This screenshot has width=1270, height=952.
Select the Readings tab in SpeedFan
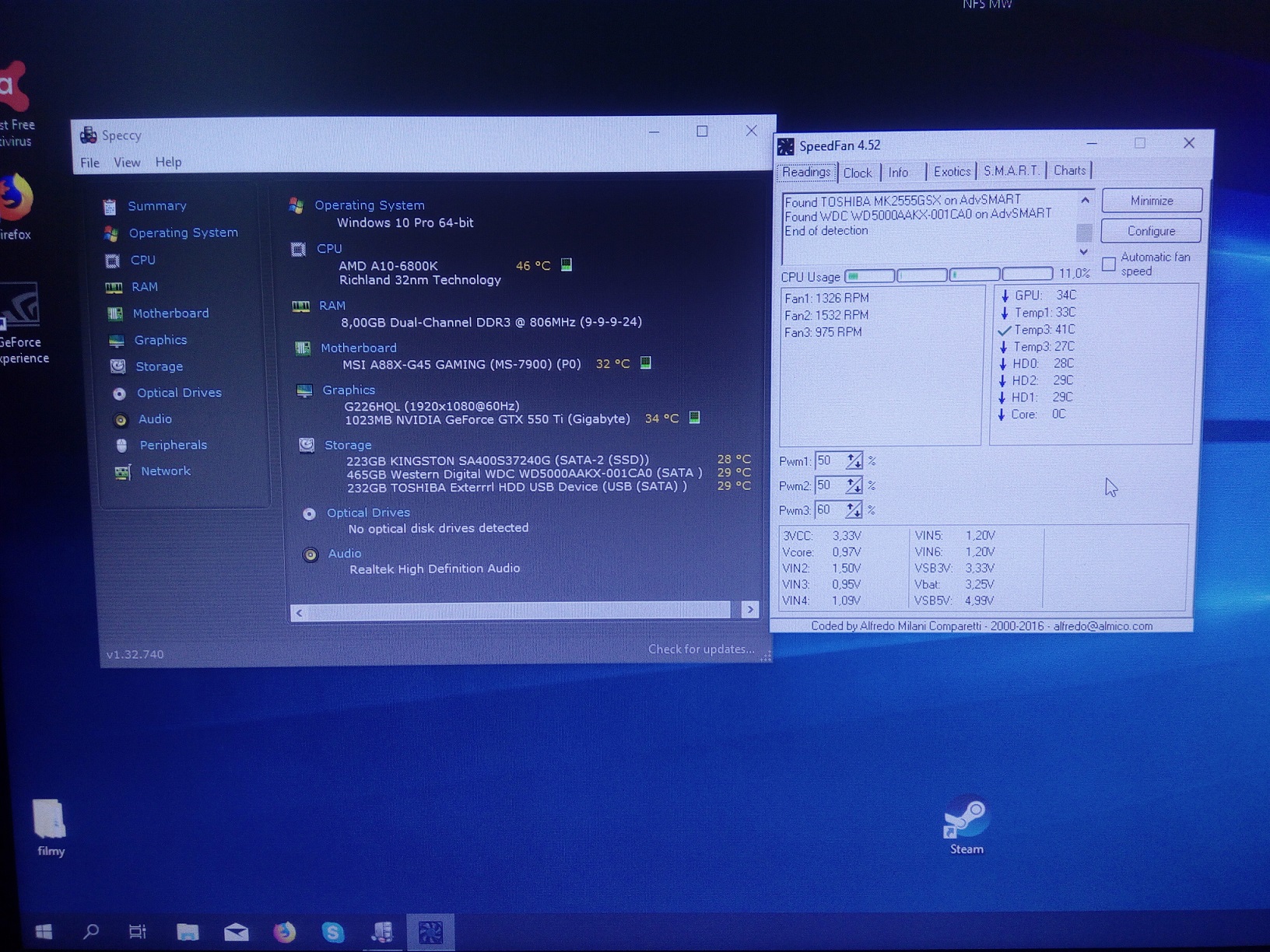pyautogui.click(x=806, y=172)
